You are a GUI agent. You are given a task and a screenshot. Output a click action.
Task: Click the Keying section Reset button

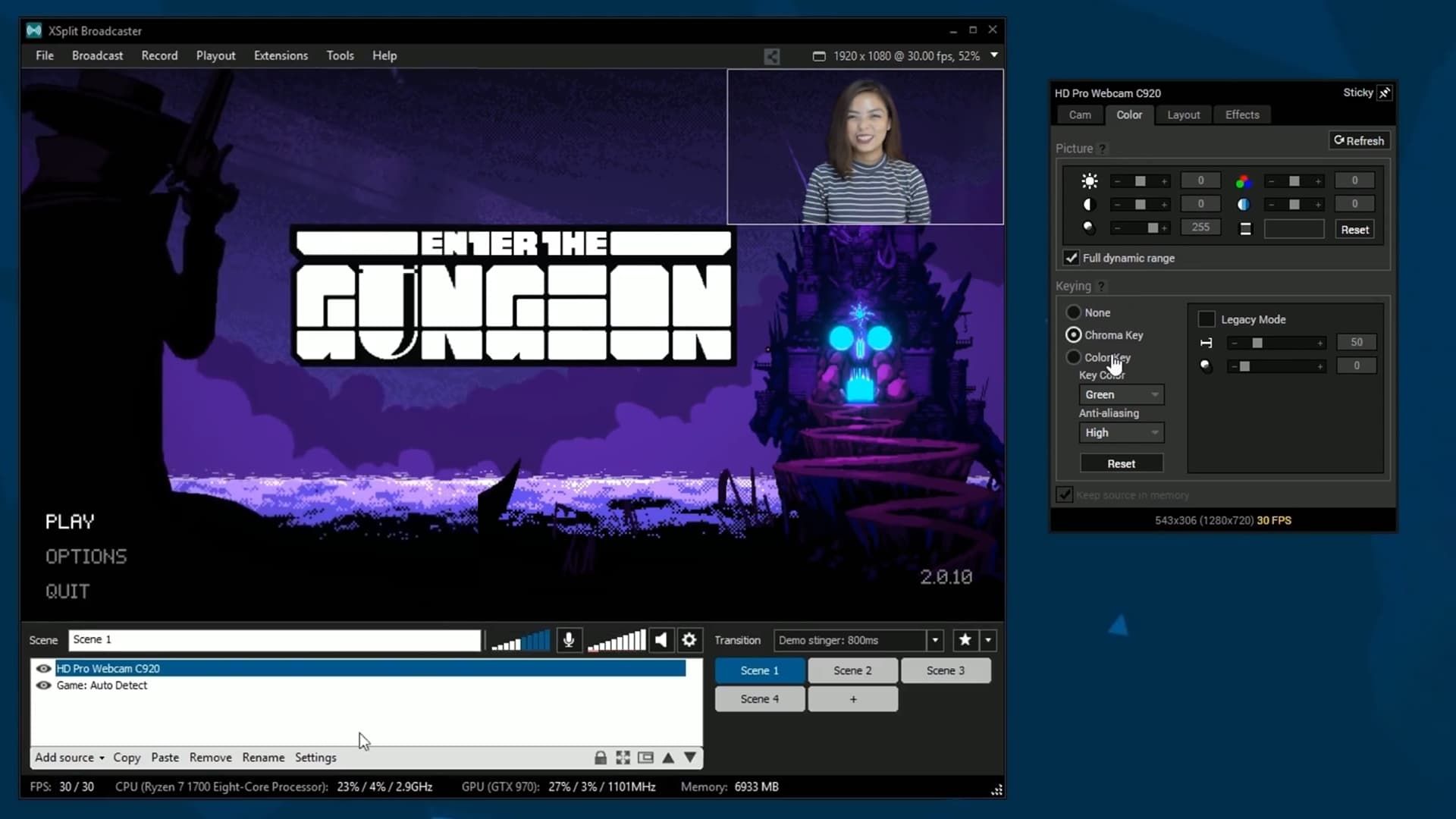coord(1121,463)
